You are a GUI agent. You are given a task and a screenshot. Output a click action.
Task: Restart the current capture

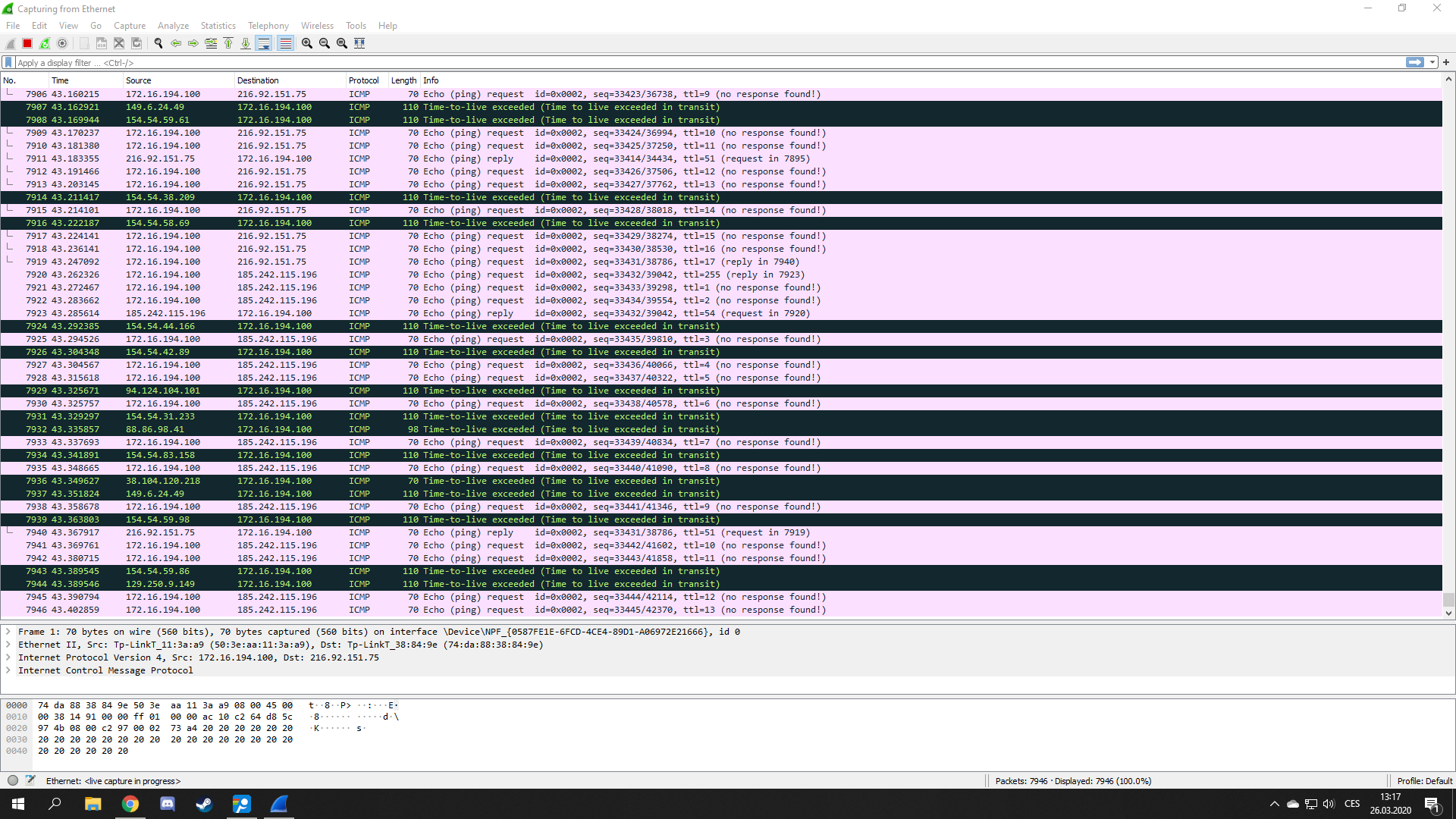pyautogui.click(x=45, y=43)
